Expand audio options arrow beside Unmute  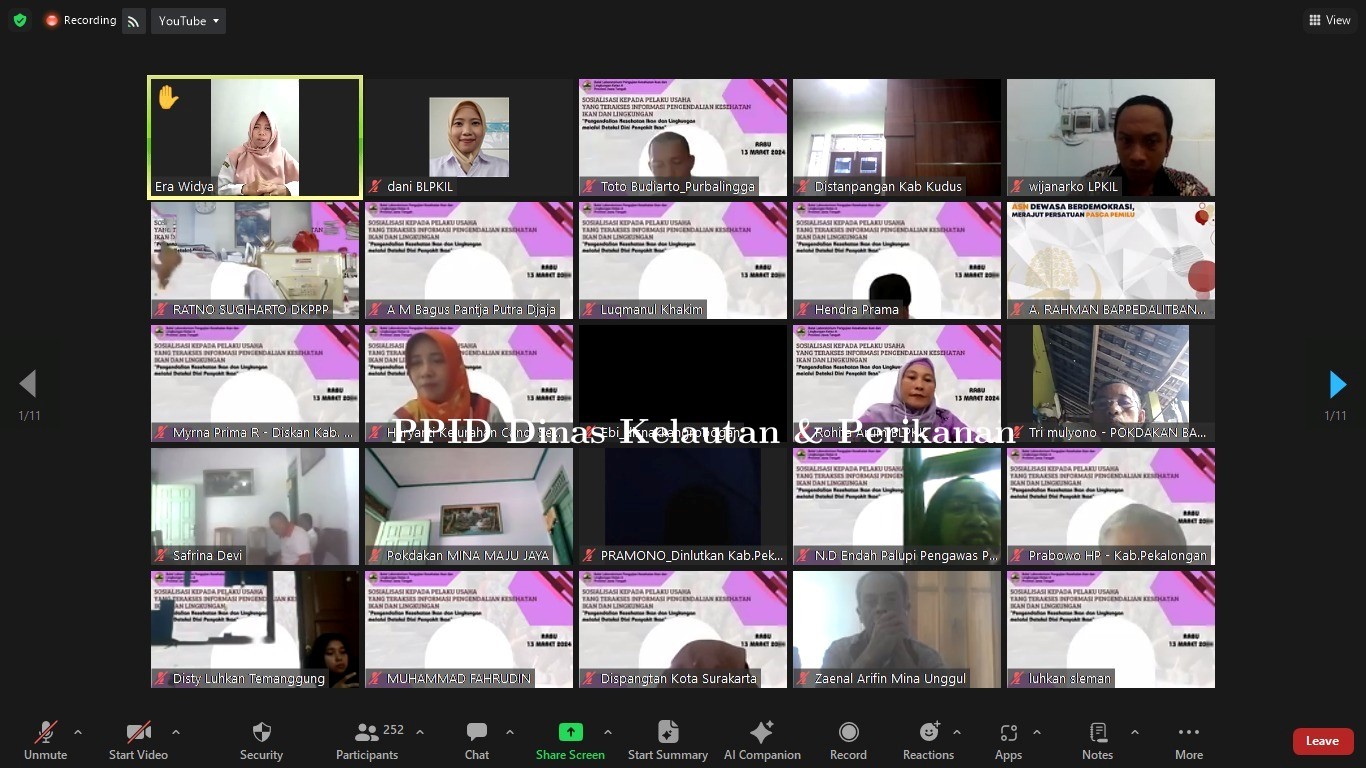pyautogui.click(x=78, y=732)
